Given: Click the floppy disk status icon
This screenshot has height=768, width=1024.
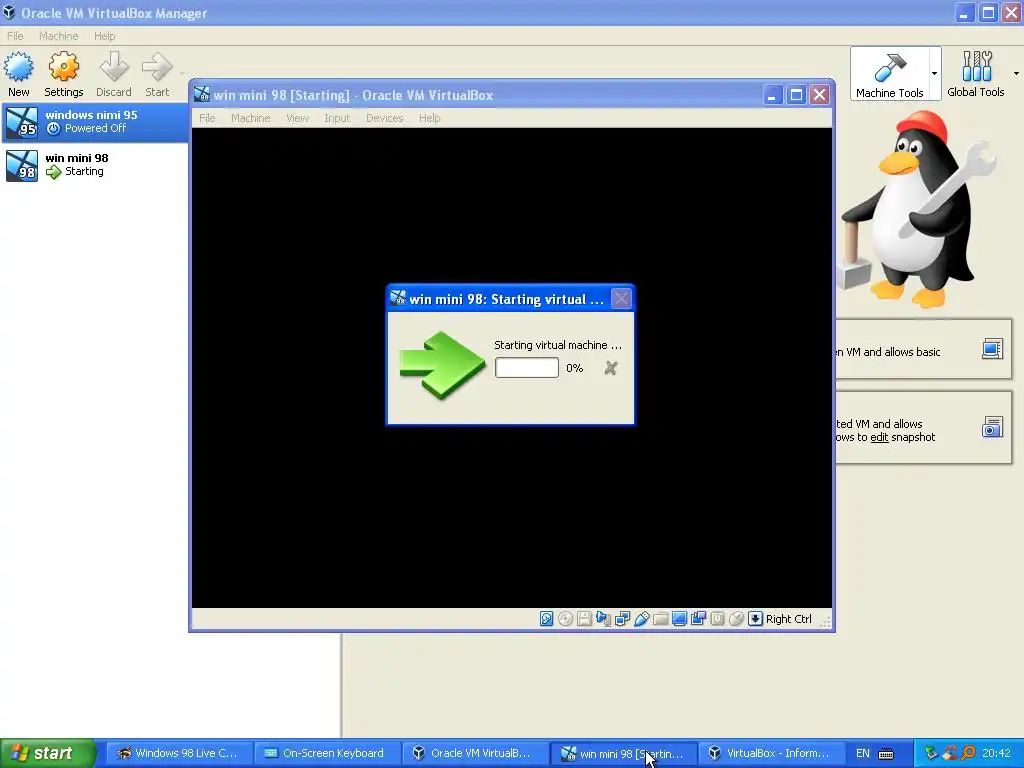Looking at the screenshot, I should tap(584, 619).
